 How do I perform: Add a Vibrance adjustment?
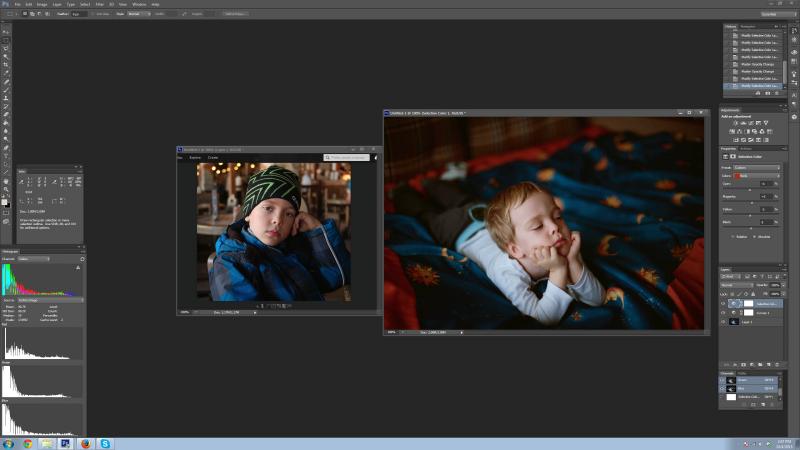(766, 123)
